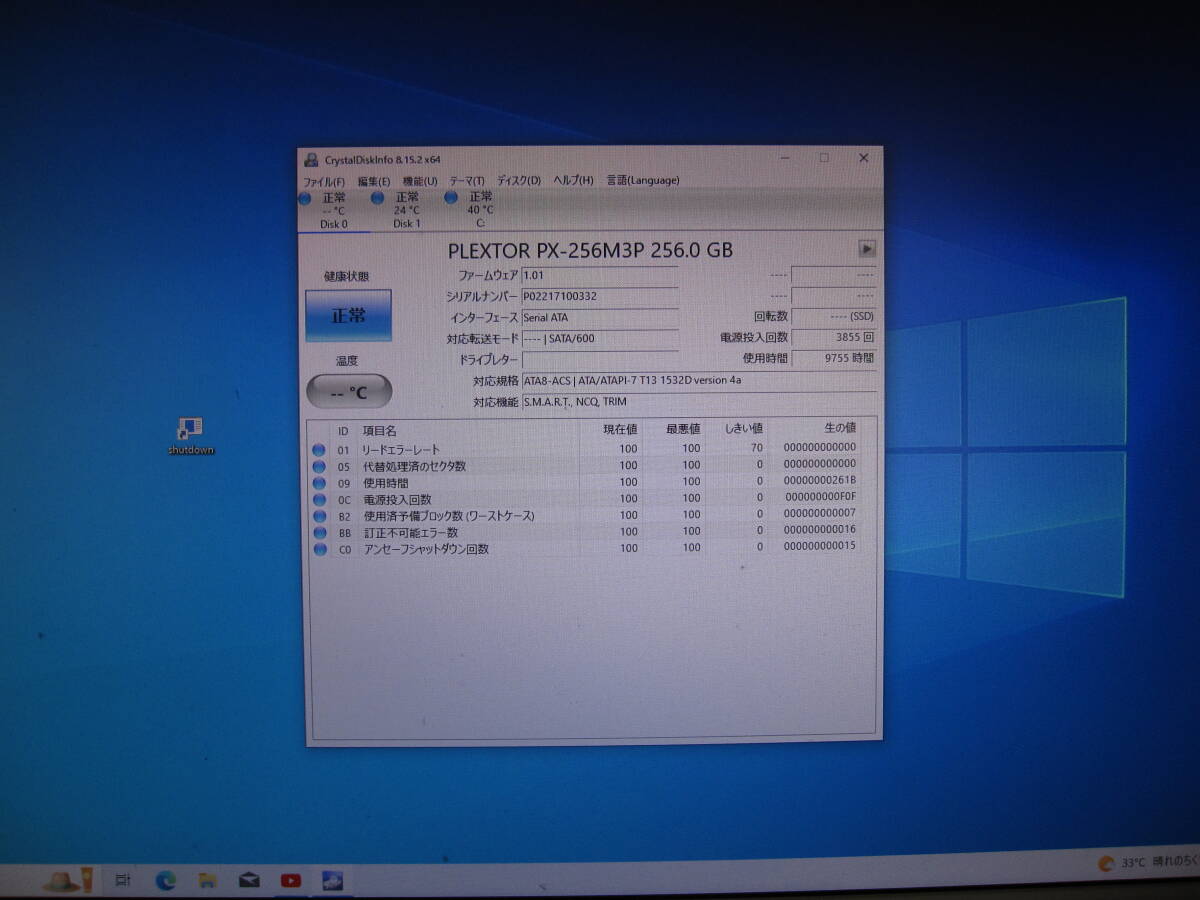The height and width of the screenshot is (900, 1200).
Task: Open Microsoft Edge from the taskbar
Action: point(165,880)
